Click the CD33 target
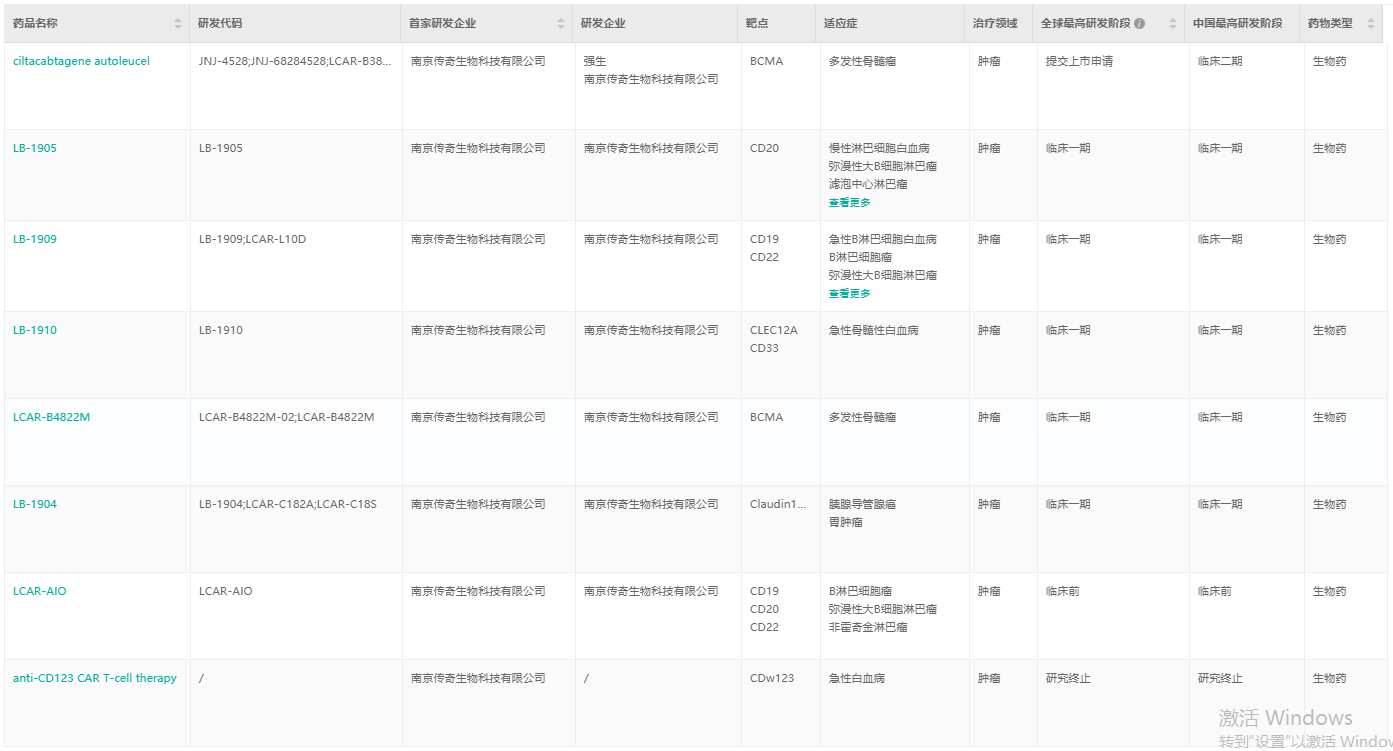 click(764, 348)
